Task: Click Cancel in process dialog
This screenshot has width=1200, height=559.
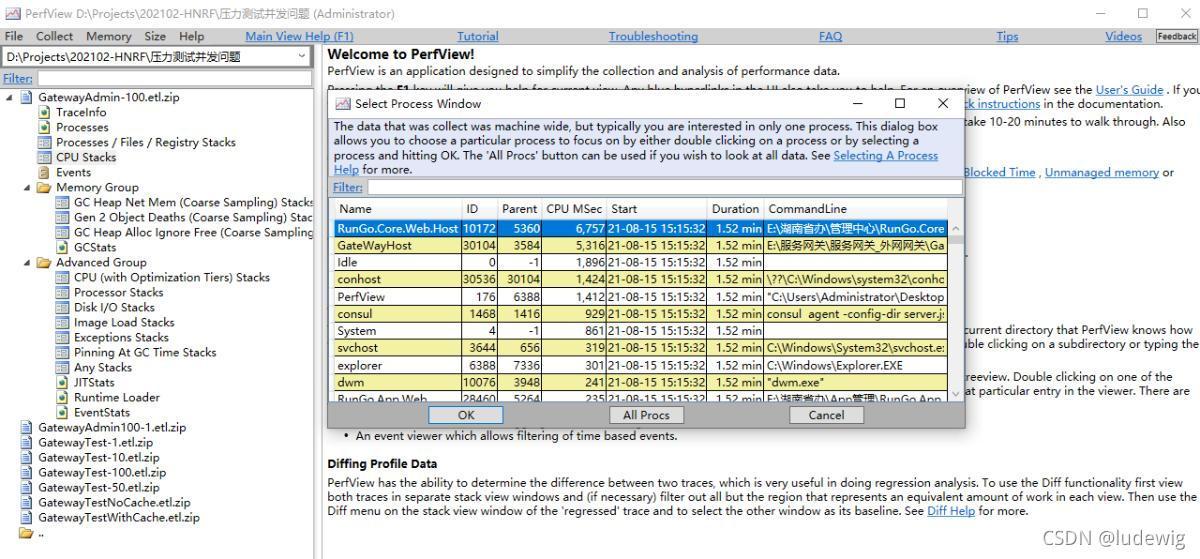Action: 826,415
